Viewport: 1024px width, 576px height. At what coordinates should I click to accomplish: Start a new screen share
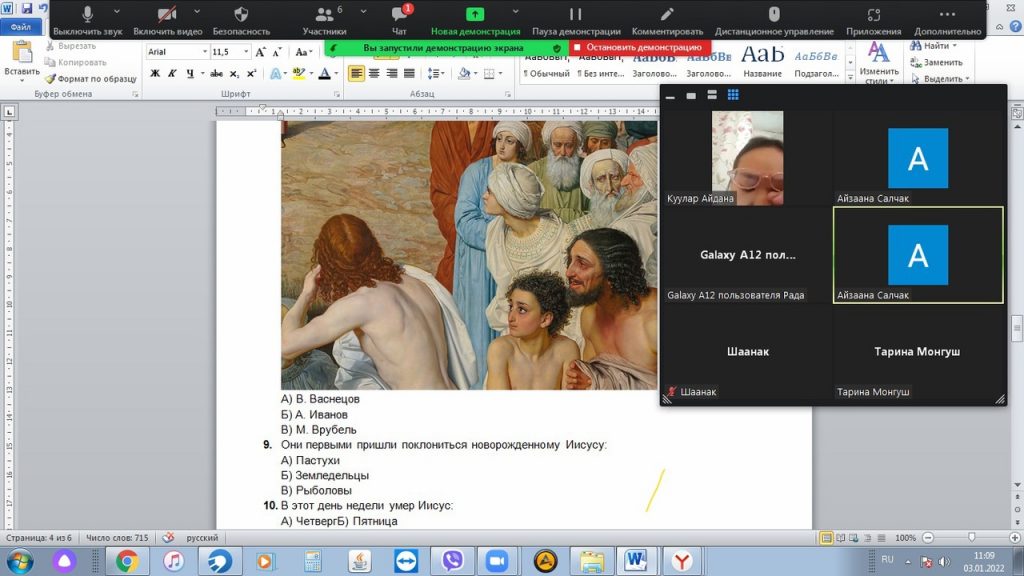(474, 19)
